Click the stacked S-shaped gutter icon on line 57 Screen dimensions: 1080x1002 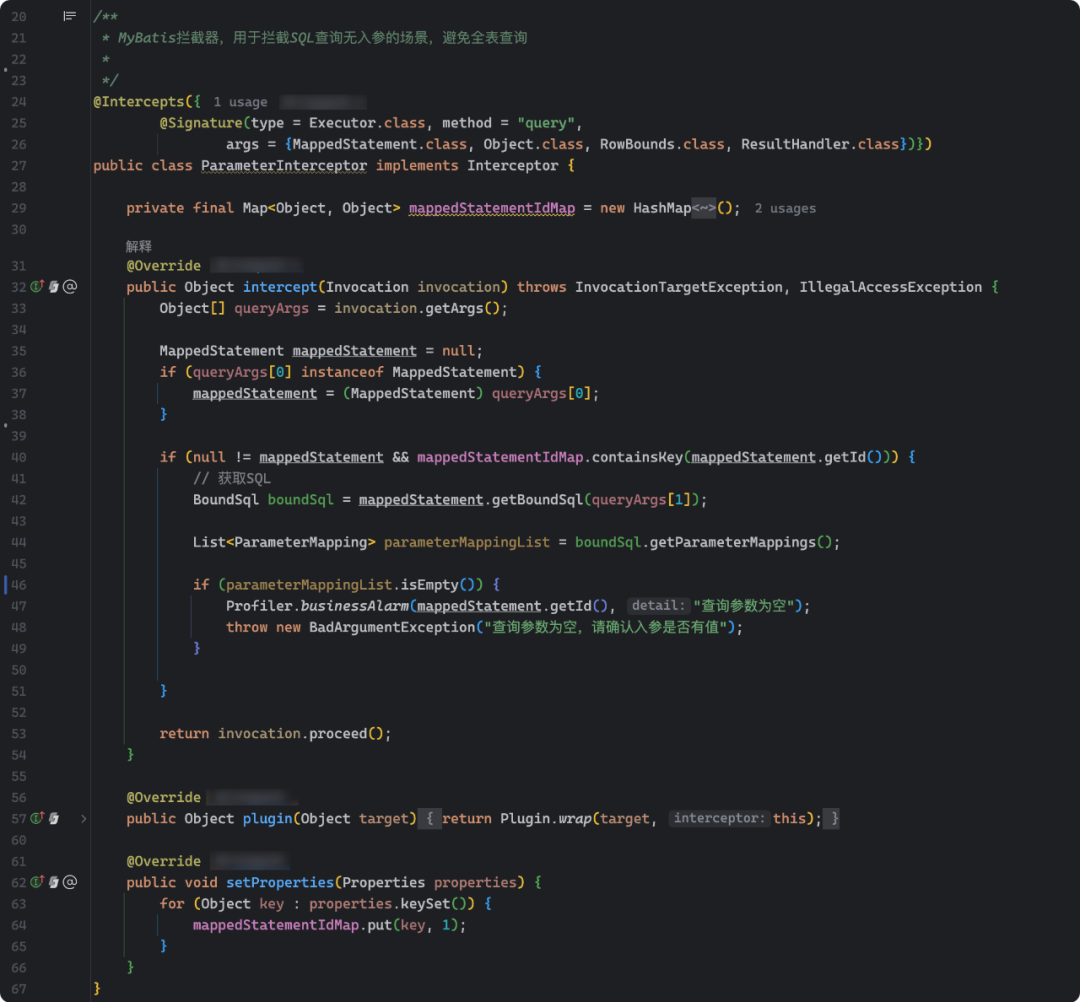pyautogui.click(x=54, y=818)
